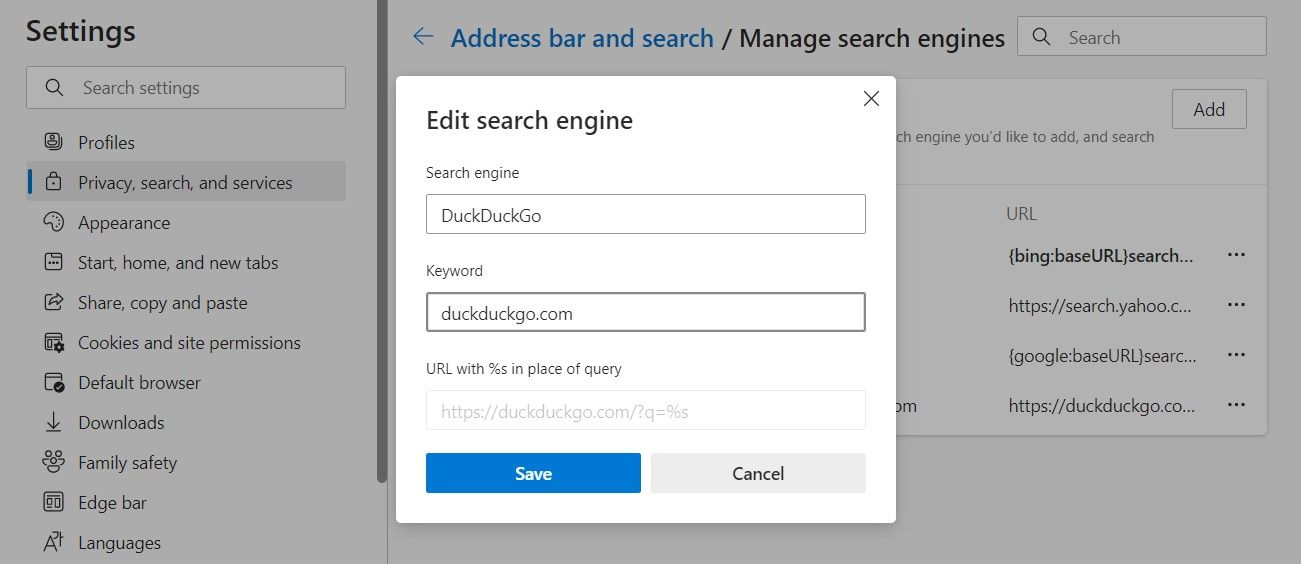Screen dimensions: 1301x564
Task: Click the magnifier in top-right Search box
Action: point(1042,37)
